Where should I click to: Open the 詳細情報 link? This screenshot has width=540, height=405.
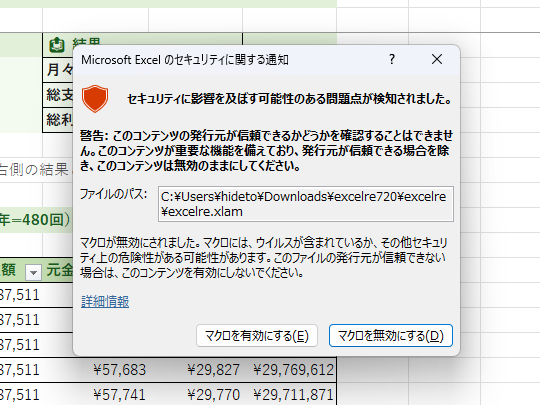(x=105, y=301)
